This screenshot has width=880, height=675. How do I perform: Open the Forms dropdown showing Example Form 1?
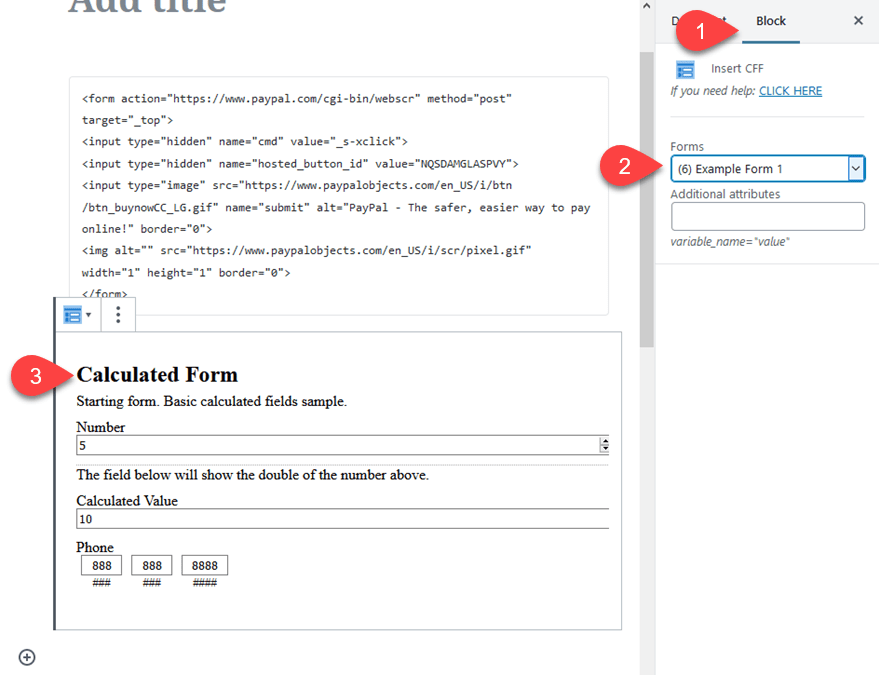855,168
